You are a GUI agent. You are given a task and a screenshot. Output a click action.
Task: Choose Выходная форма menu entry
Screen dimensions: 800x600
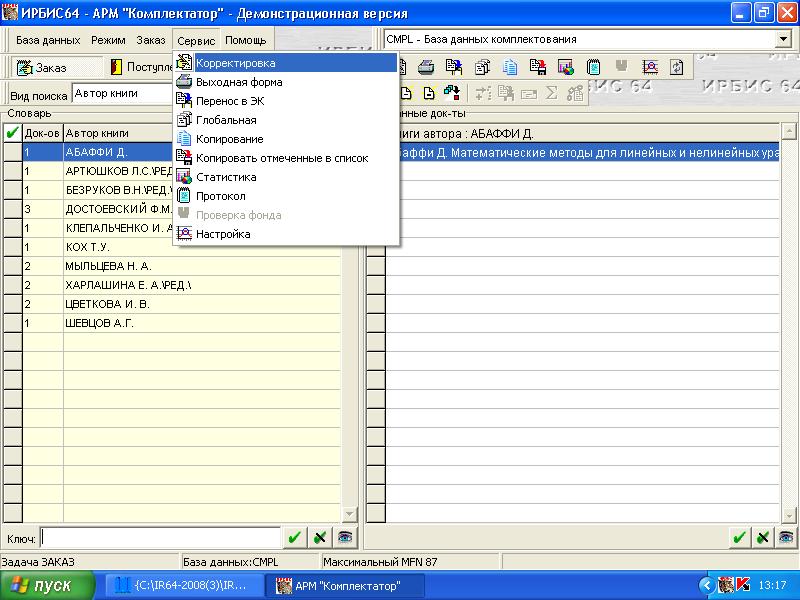(x=286, y=82)
